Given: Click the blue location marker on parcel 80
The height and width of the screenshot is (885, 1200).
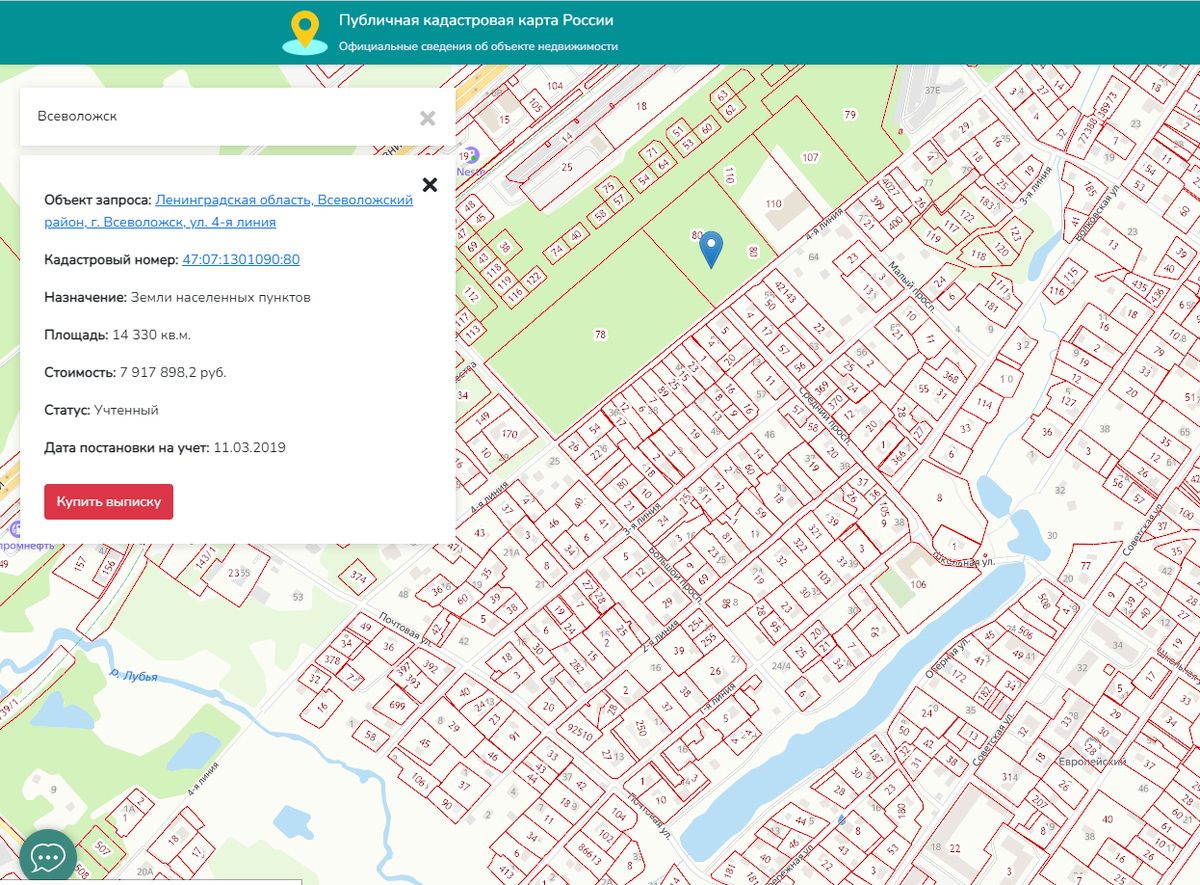Looking at the screenshot, I should point(710,248).
